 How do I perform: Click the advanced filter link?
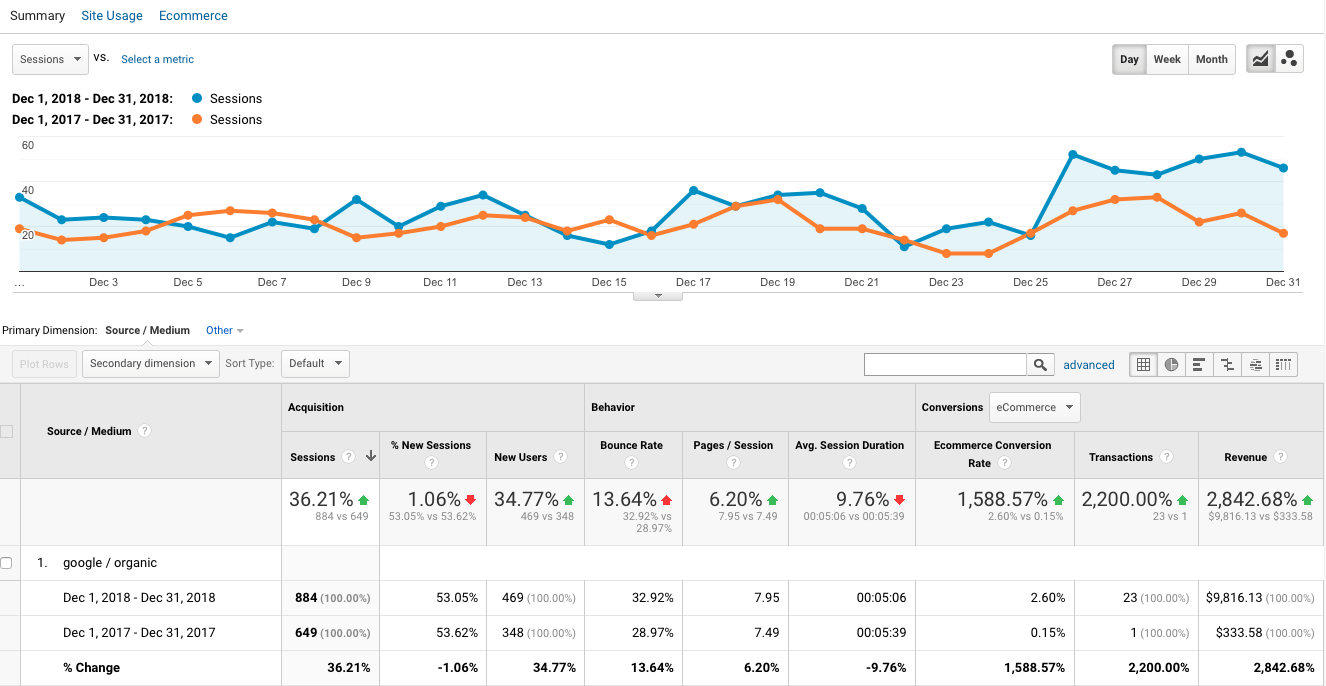(x=1089, y=365)
